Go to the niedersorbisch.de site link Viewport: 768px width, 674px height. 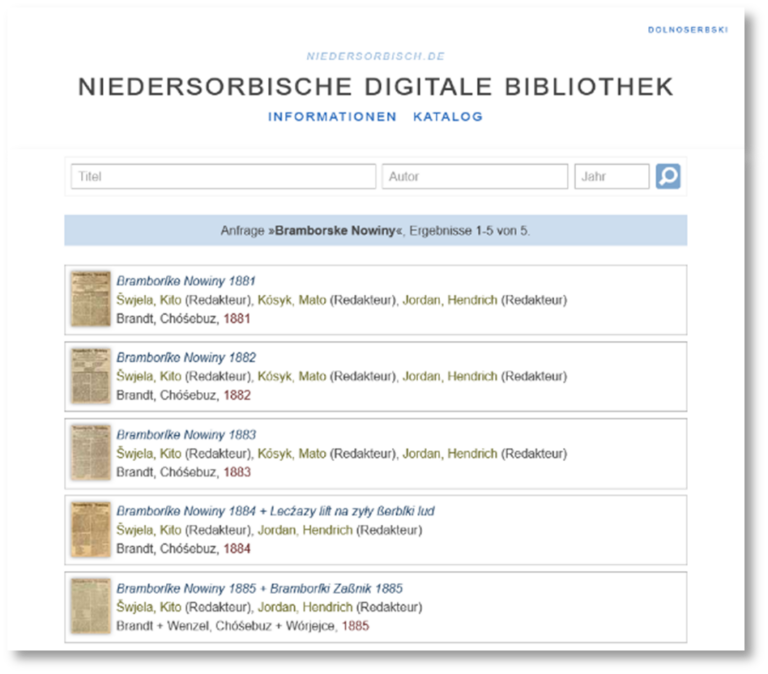pyautogui.click(x=375, y=57)
